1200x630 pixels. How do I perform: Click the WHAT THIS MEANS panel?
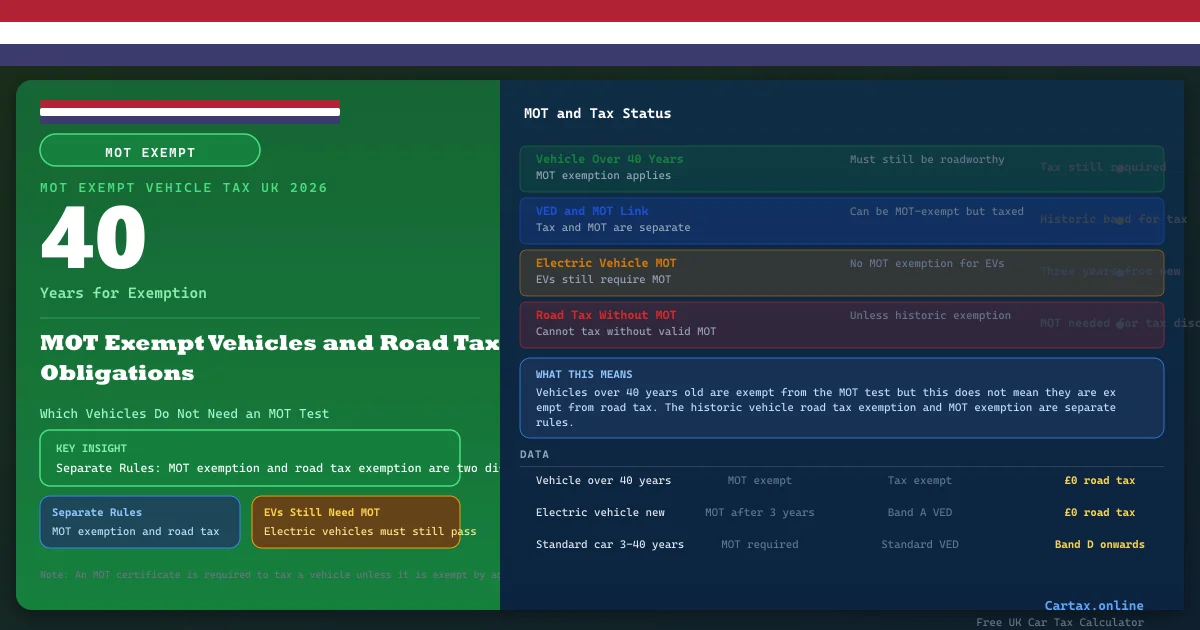[x=841, y=398]
